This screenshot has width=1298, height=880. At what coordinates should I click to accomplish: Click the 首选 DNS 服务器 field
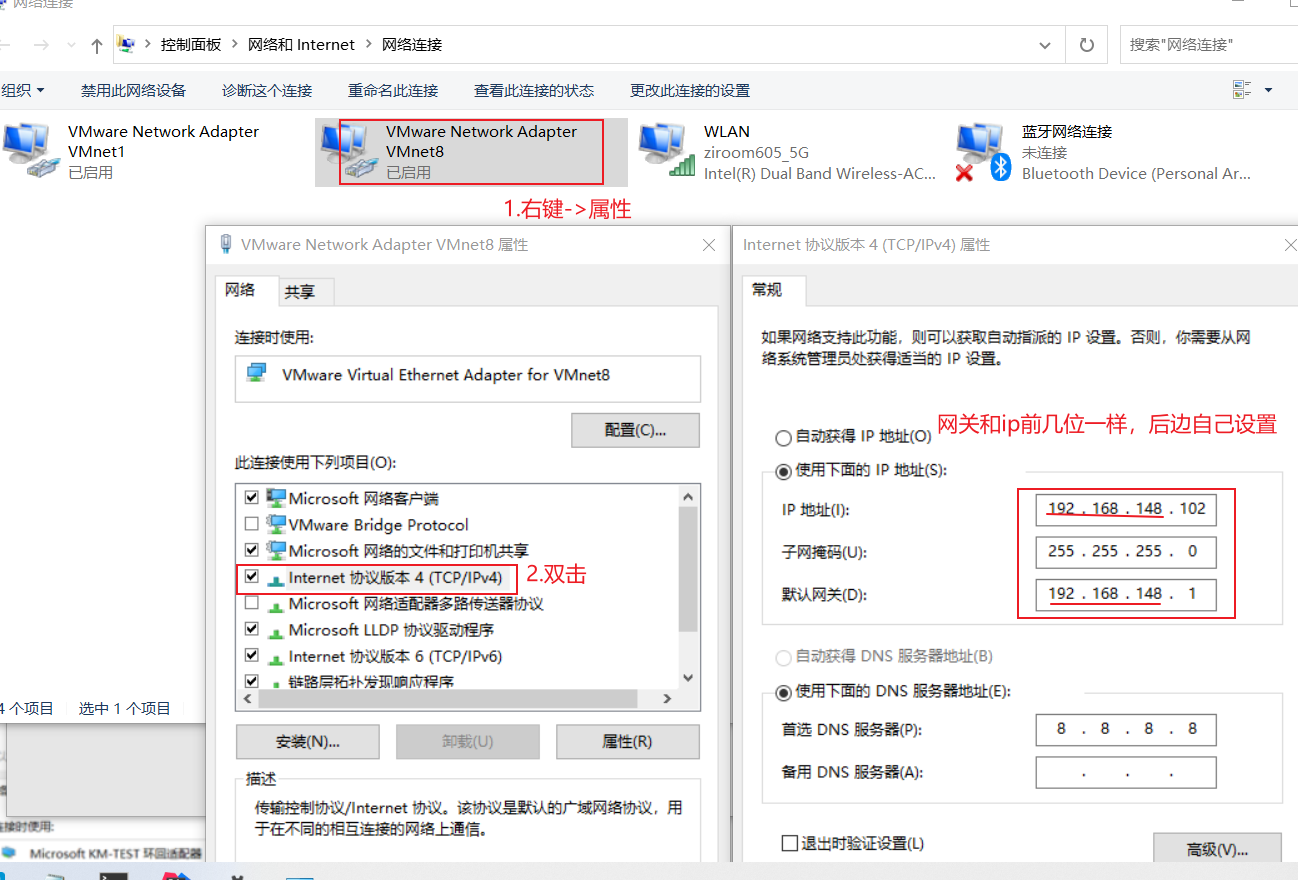point(1126,730)
